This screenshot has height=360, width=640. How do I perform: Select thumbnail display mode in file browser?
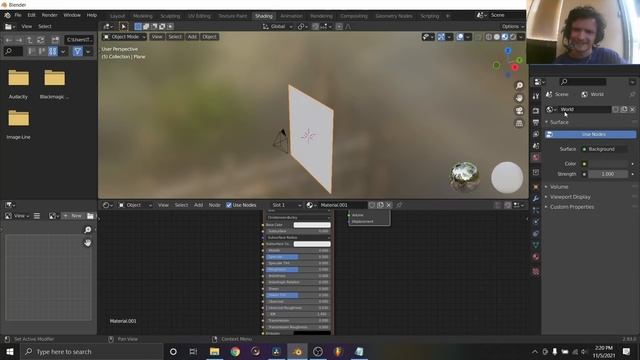pos(53,51)
